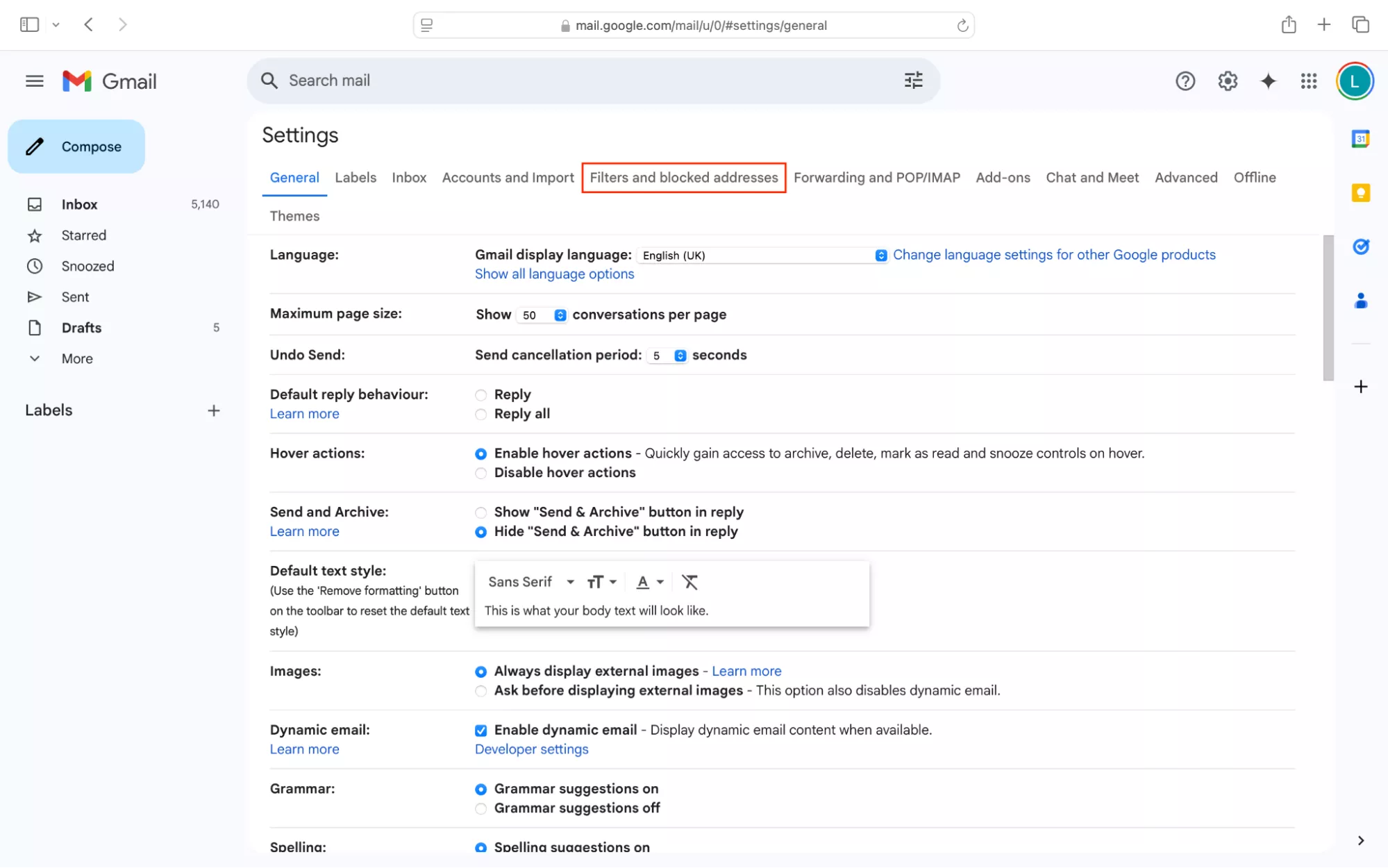Open the Themes settings tab
Screen dimensions: 1388x868
(294, 216)
